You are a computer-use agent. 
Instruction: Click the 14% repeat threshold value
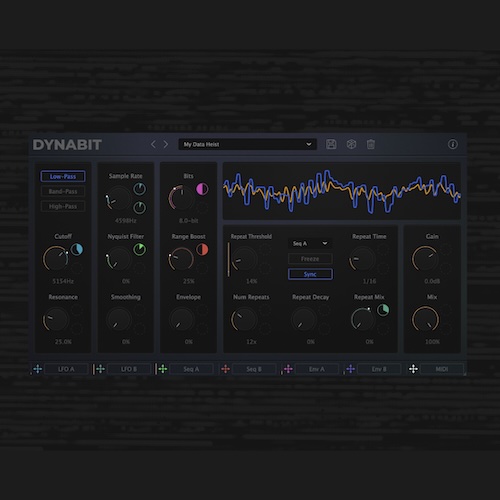251,281
